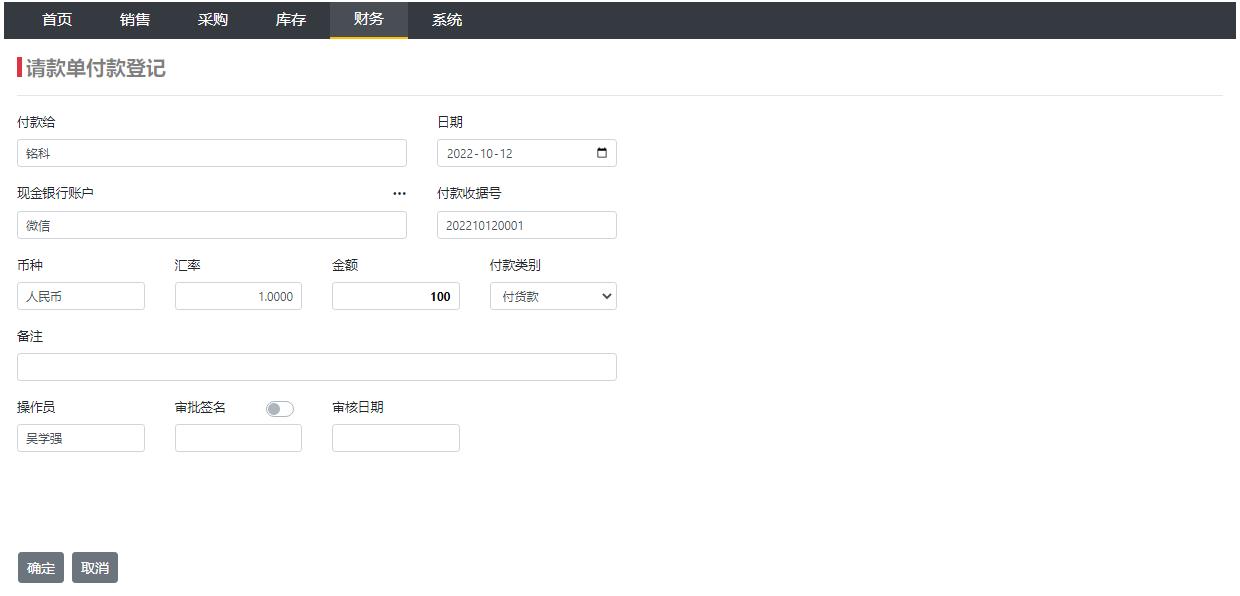Click the date value 2022-10-12
This screenshot has height=596, width=1240.
480,154
